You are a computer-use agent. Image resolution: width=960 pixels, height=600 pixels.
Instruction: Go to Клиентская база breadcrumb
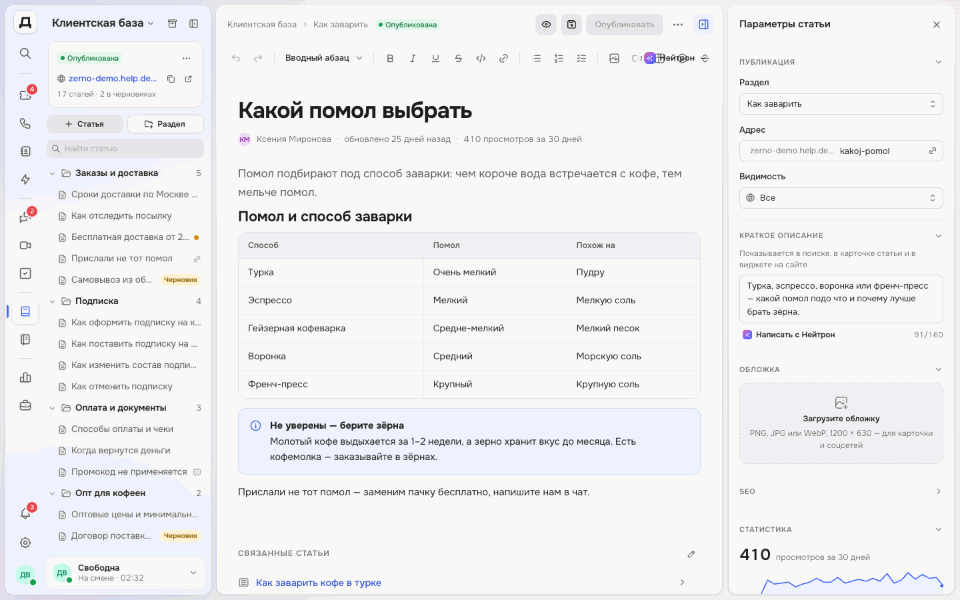[261, 24]
